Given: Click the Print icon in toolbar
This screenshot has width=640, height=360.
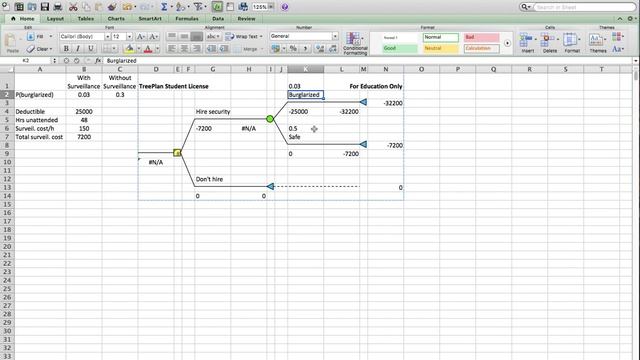Looking at the screenshot, I should [58, 7].
